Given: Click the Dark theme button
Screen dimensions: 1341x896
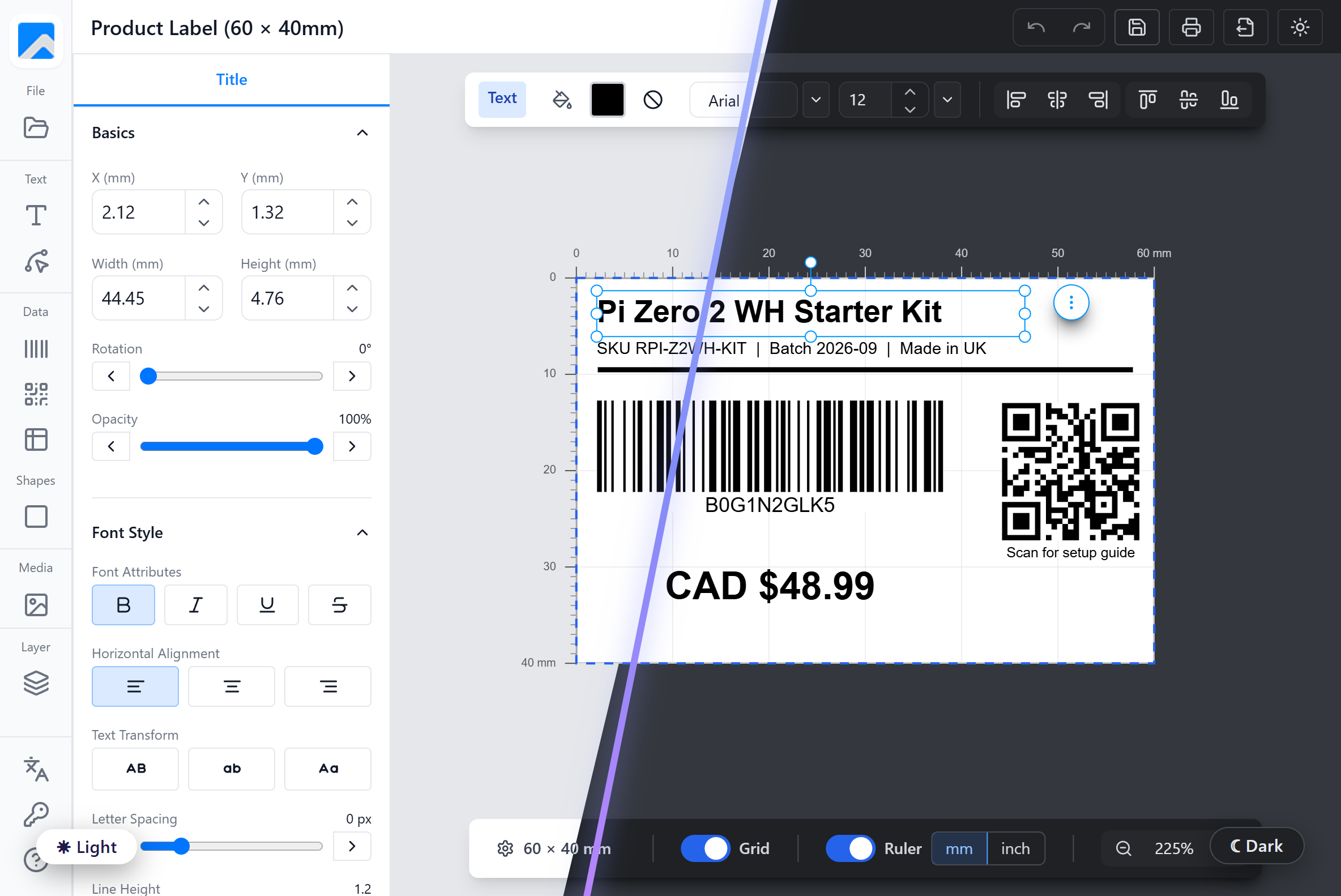Looking at the screenshot, I should [x=1257, y=846].
